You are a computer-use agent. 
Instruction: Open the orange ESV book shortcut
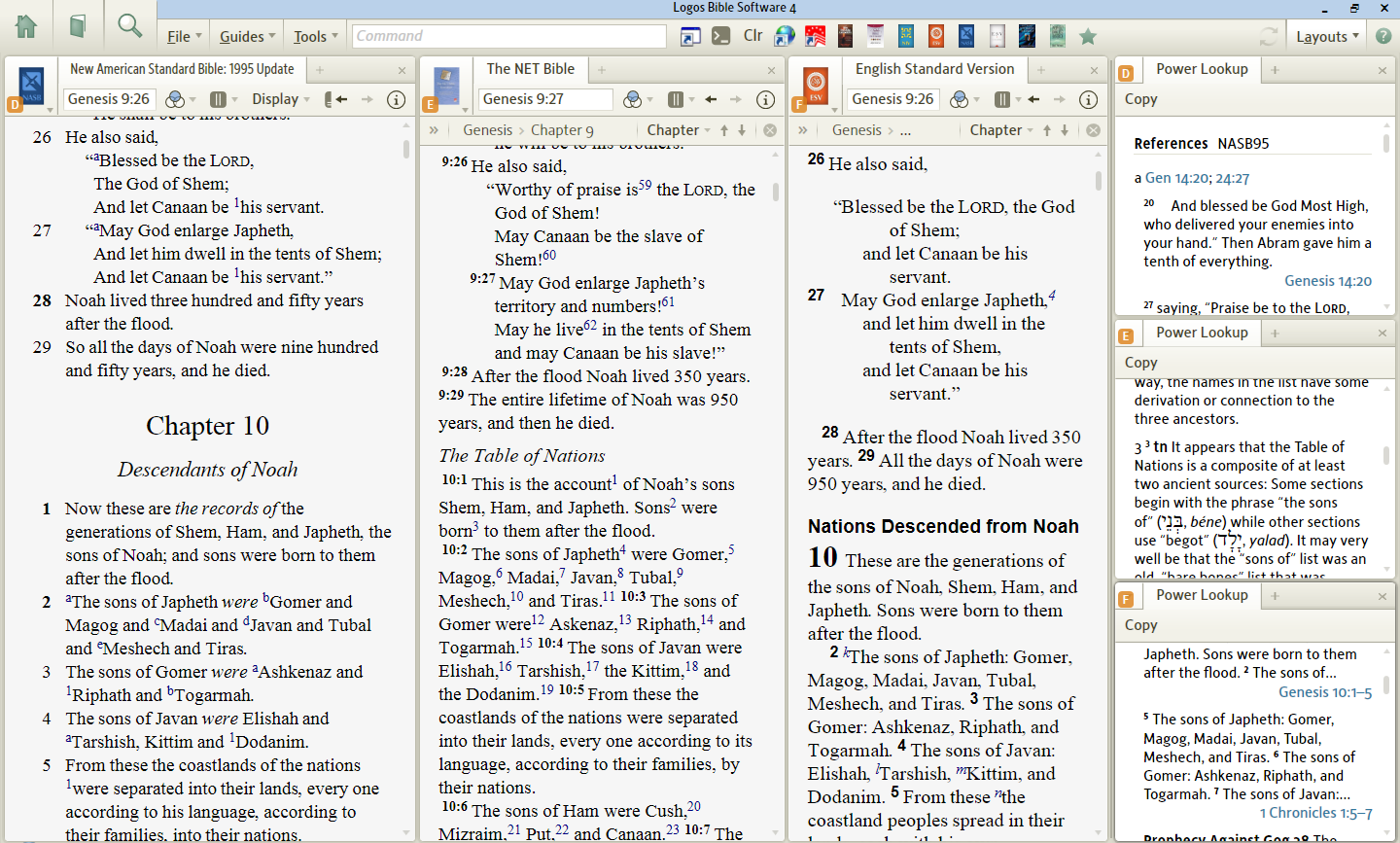(936, 36)
